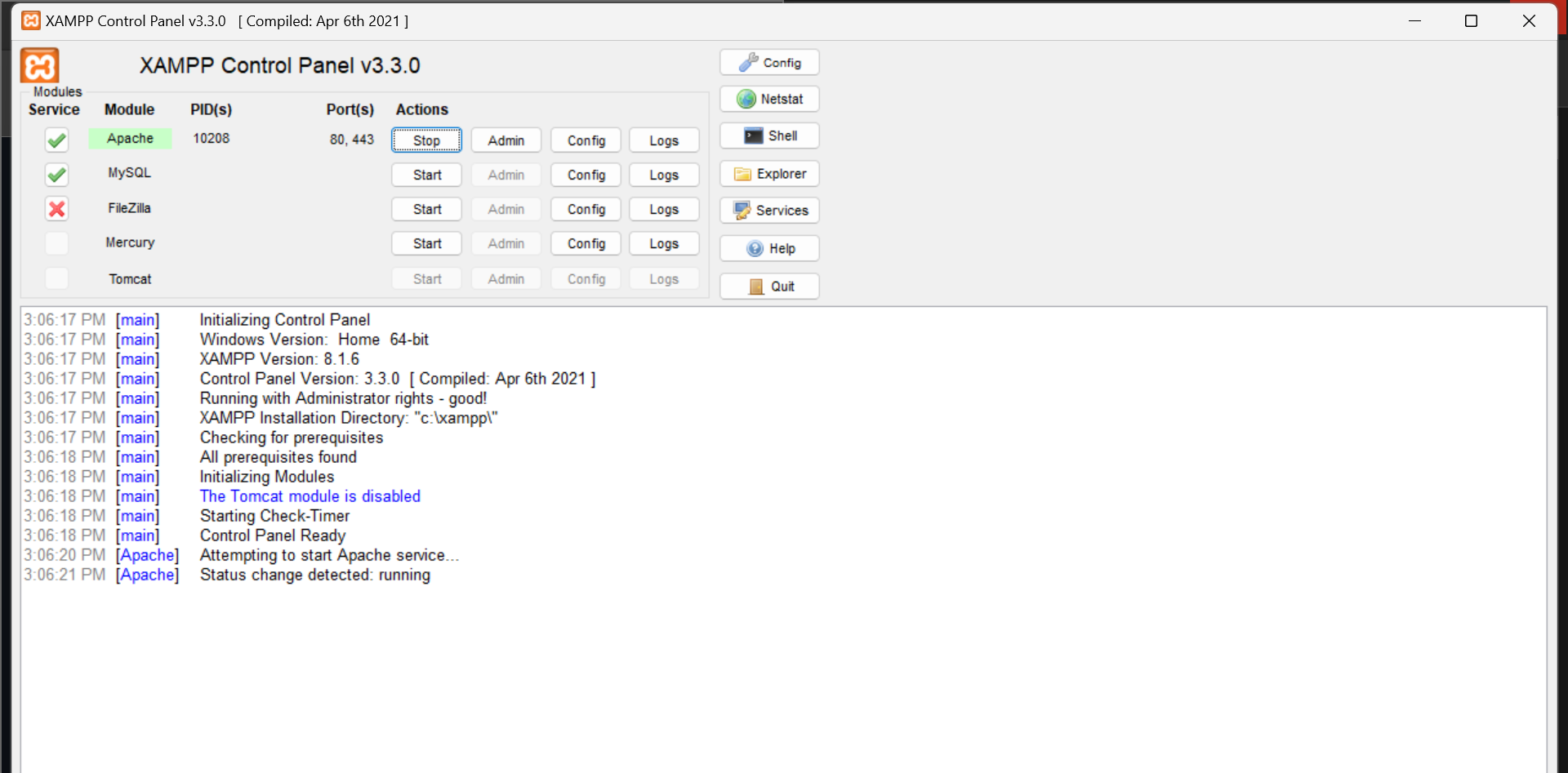This screenshot has width=1568, height=773.
Task: Toggle the FileZilla service red X box
Action: coord(56,209)
